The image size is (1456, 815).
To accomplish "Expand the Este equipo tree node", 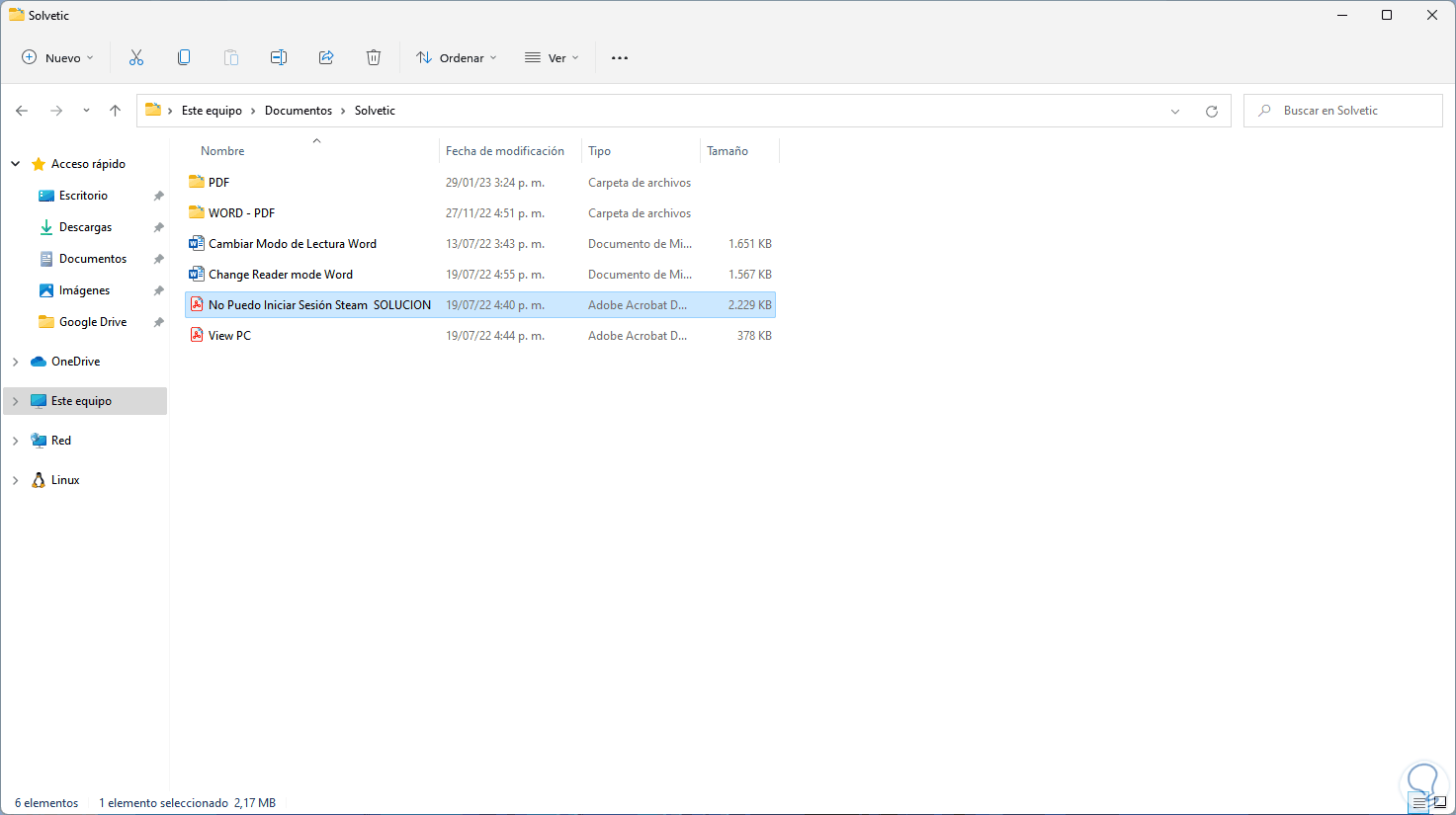I will point(16,401).
